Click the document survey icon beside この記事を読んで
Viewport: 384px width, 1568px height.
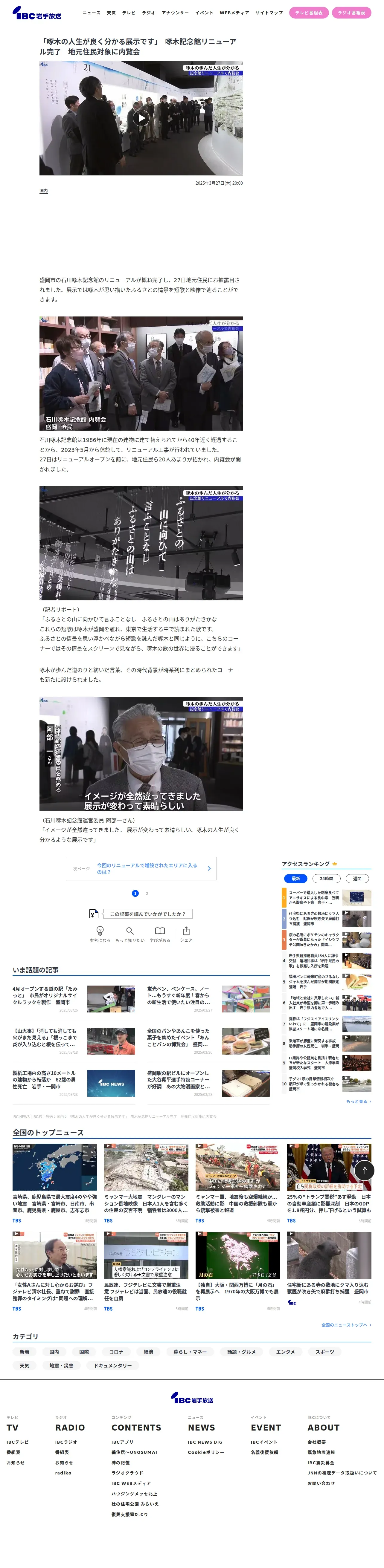(93, 914)
